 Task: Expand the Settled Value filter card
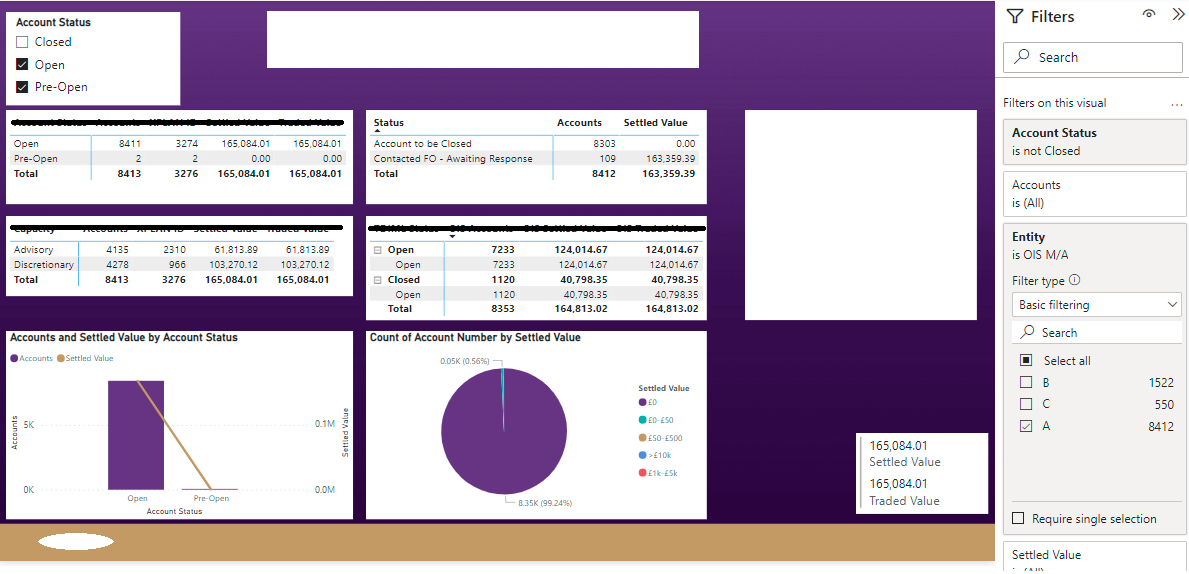(x=1093, y=557)
